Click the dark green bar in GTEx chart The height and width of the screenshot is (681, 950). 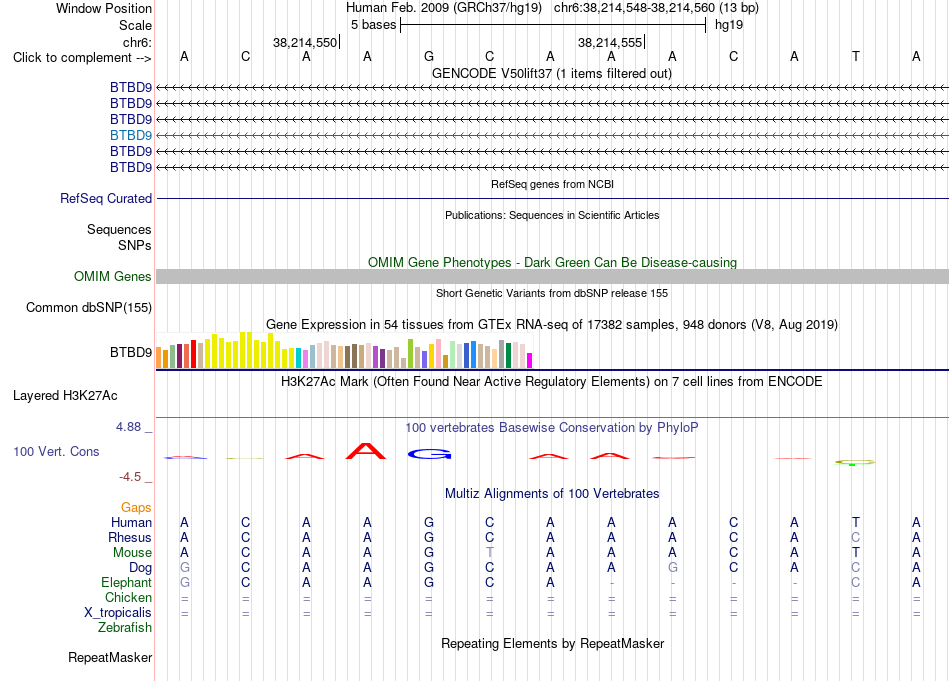(508, 355)
